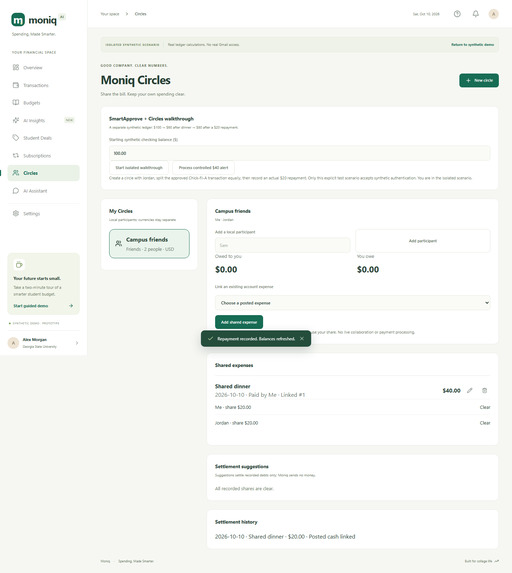512x573 pixels.
Task: Click Your space breadcrumb
Action: coord(110,14)
